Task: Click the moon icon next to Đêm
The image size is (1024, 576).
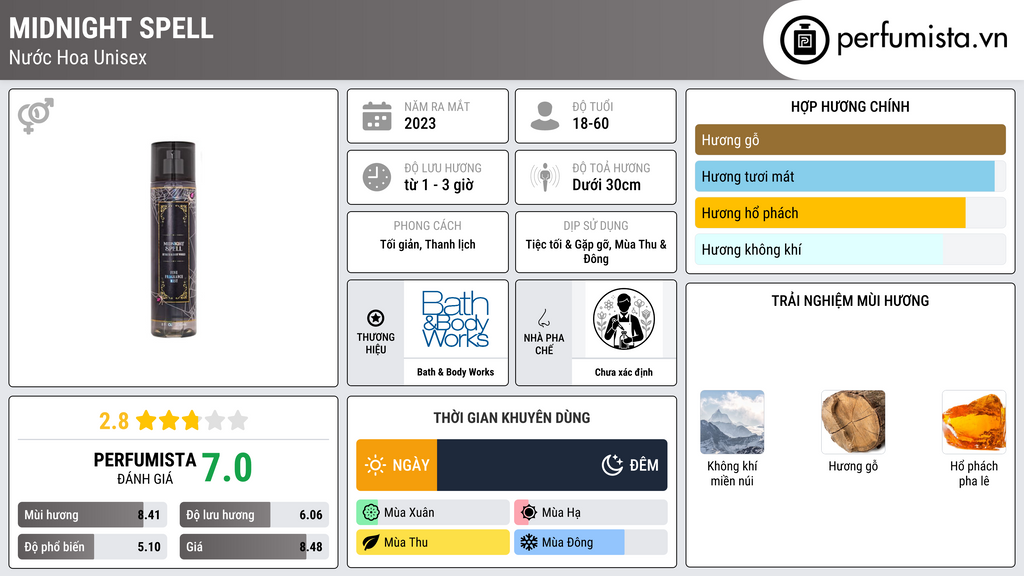Action: pyautogui.click(x=612, y=465)
